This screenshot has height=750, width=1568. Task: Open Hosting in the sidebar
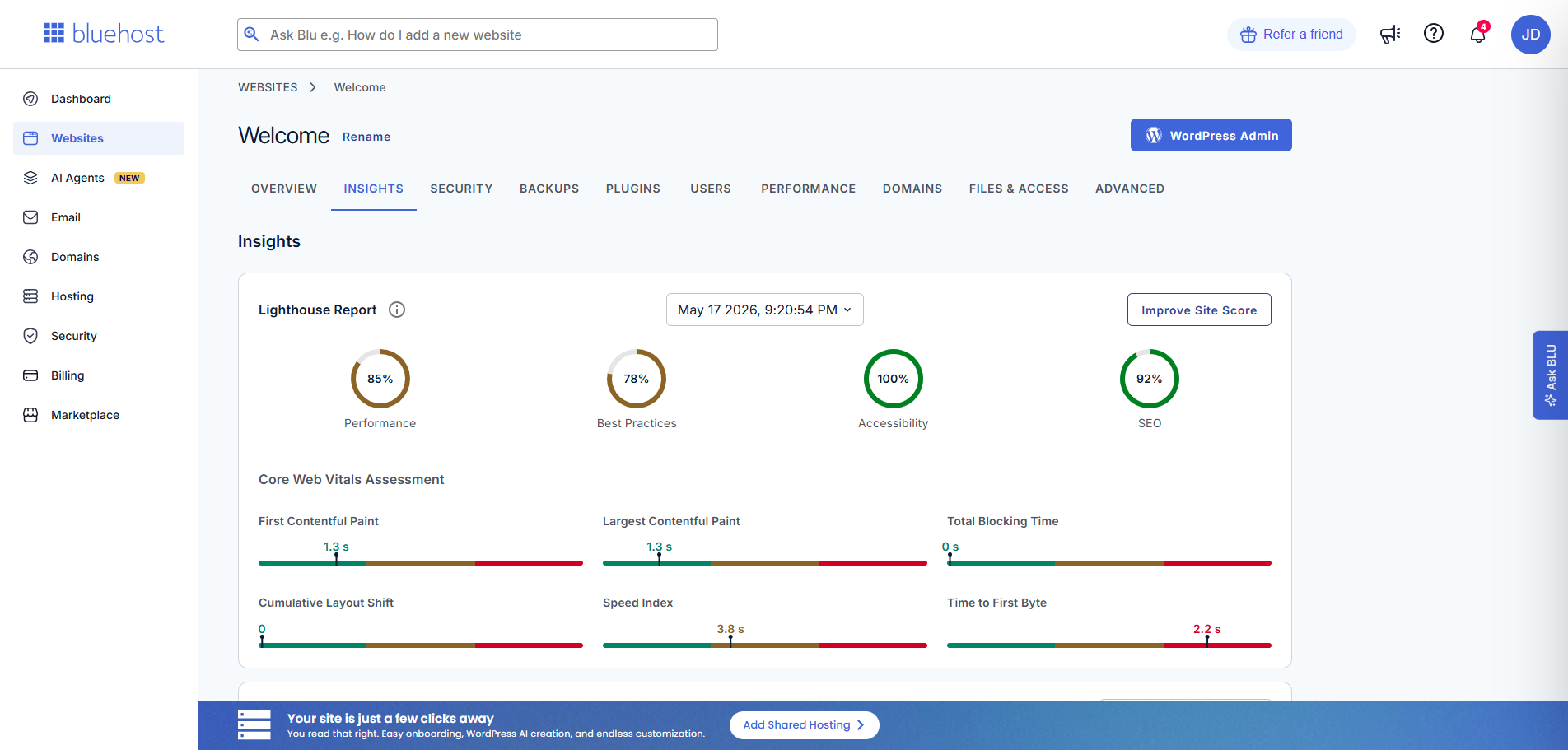99,296
